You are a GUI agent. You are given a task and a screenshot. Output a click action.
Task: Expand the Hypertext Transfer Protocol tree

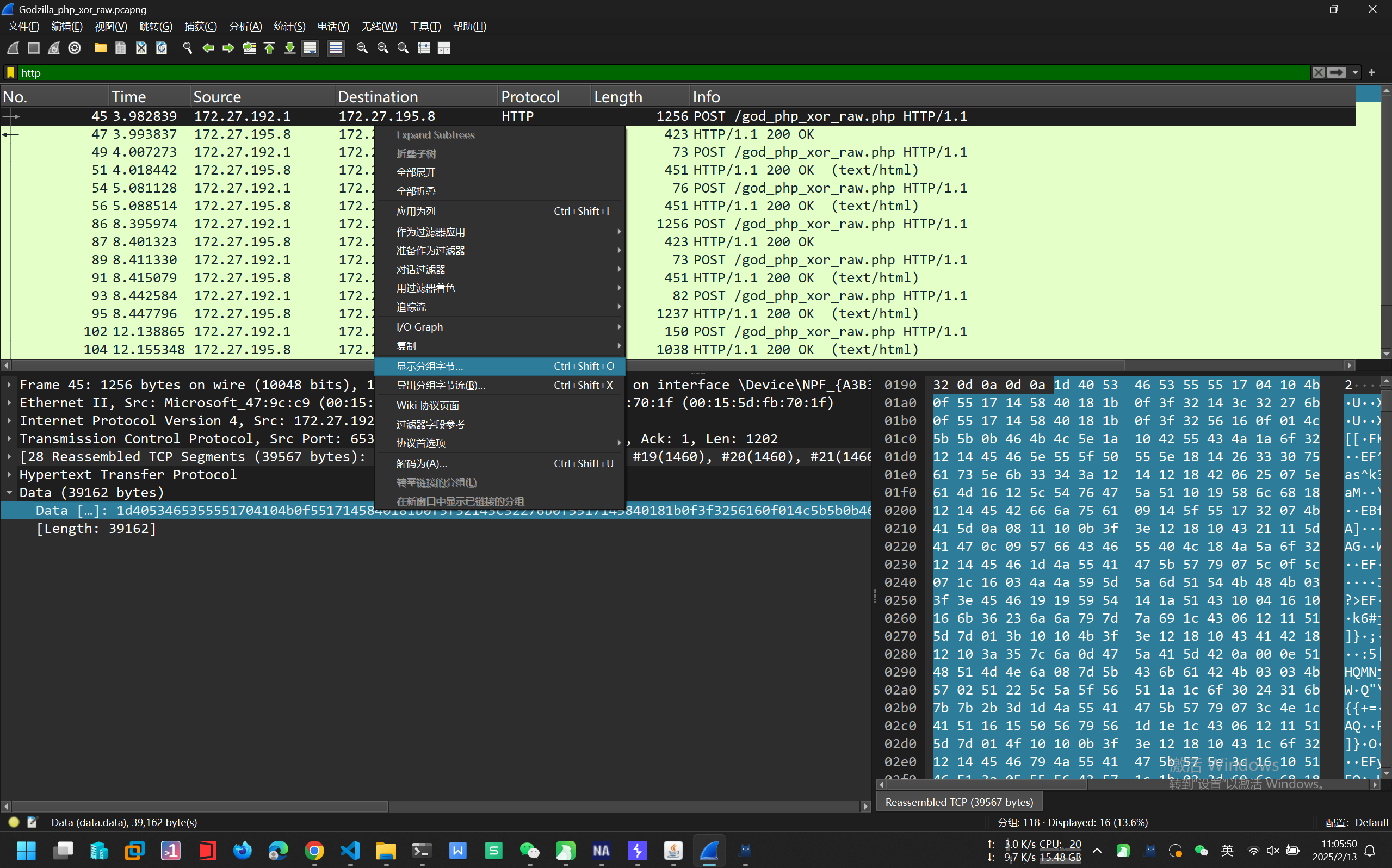pyautogui.click(x=9, y=475)
